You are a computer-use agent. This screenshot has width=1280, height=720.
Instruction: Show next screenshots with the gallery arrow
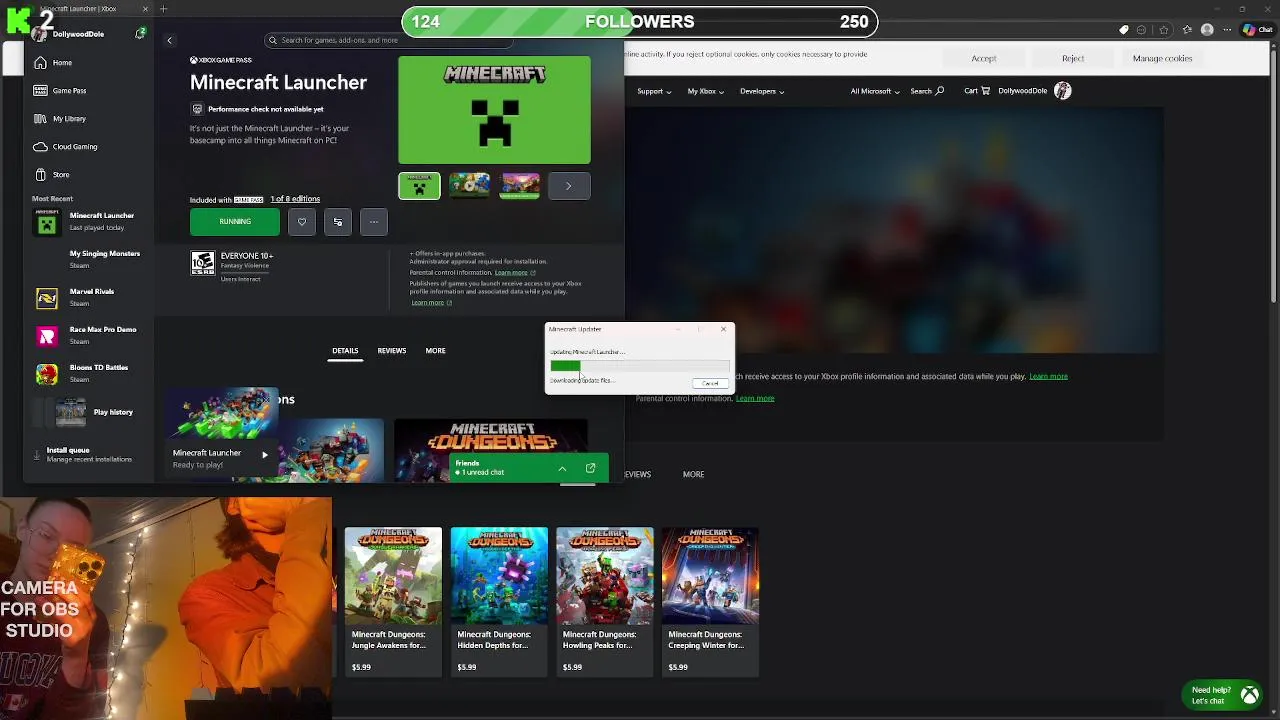[569, 186]
